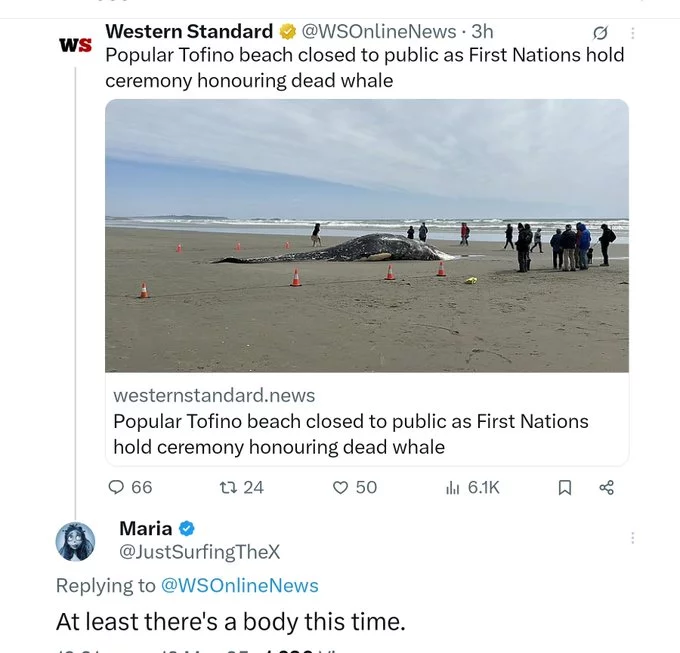Viewport: 680px width, 653px height.
Task: Open the westernstandard.news link card title
Action: coord(351,434)
